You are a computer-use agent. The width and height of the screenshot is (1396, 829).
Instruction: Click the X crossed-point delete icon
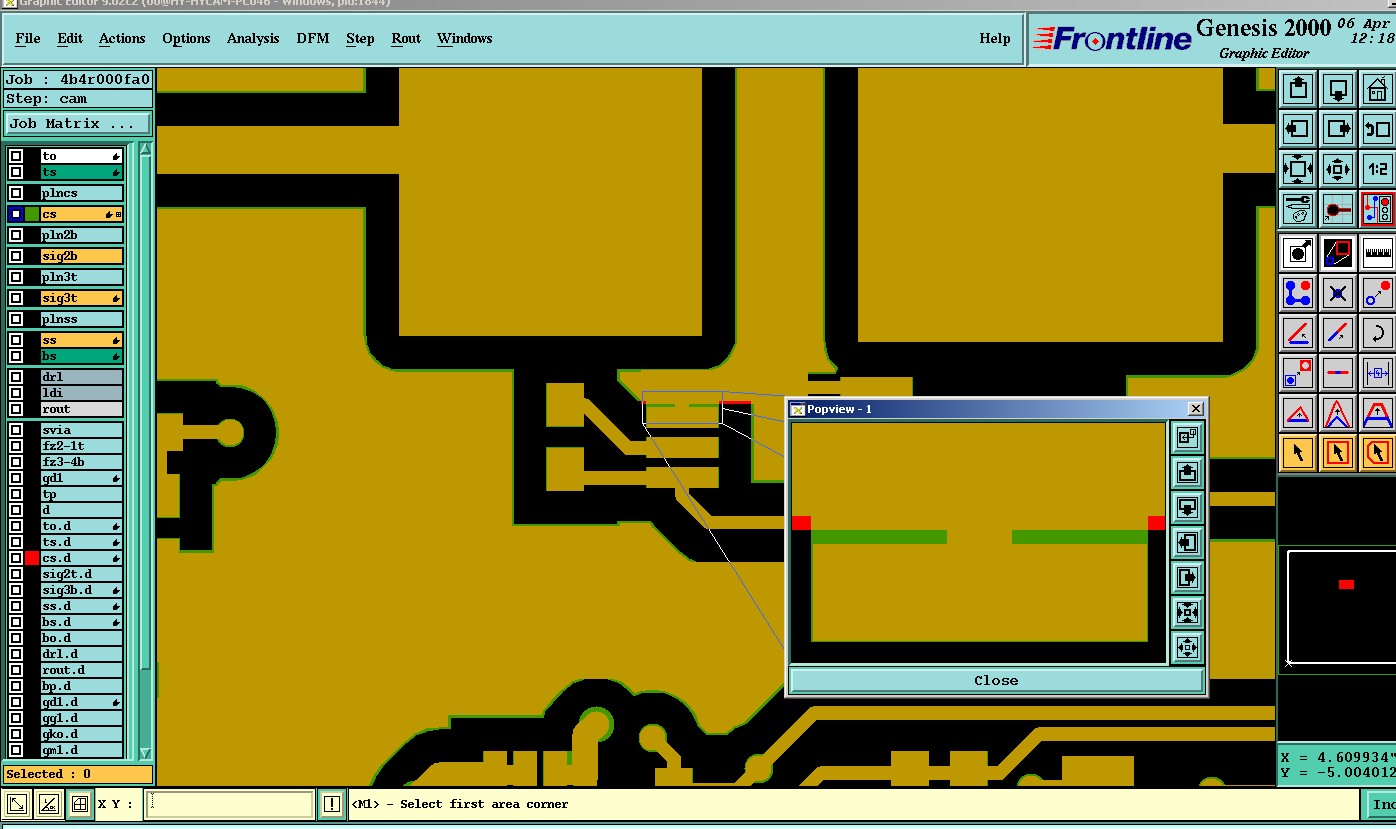tap(1338, 292)
